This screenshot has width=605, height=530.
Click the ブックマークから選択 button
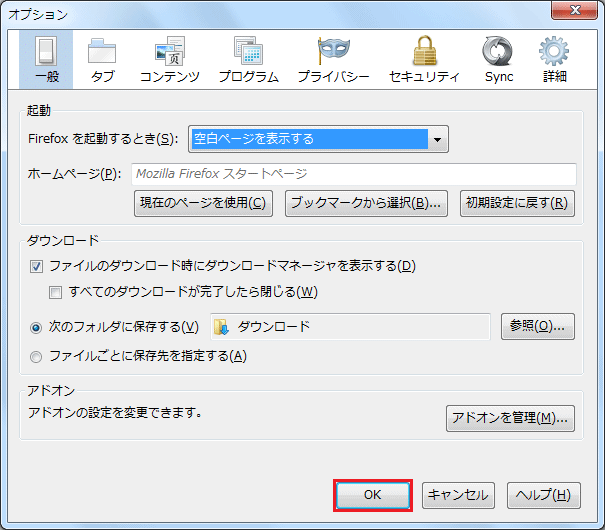[x=365, y=203]
